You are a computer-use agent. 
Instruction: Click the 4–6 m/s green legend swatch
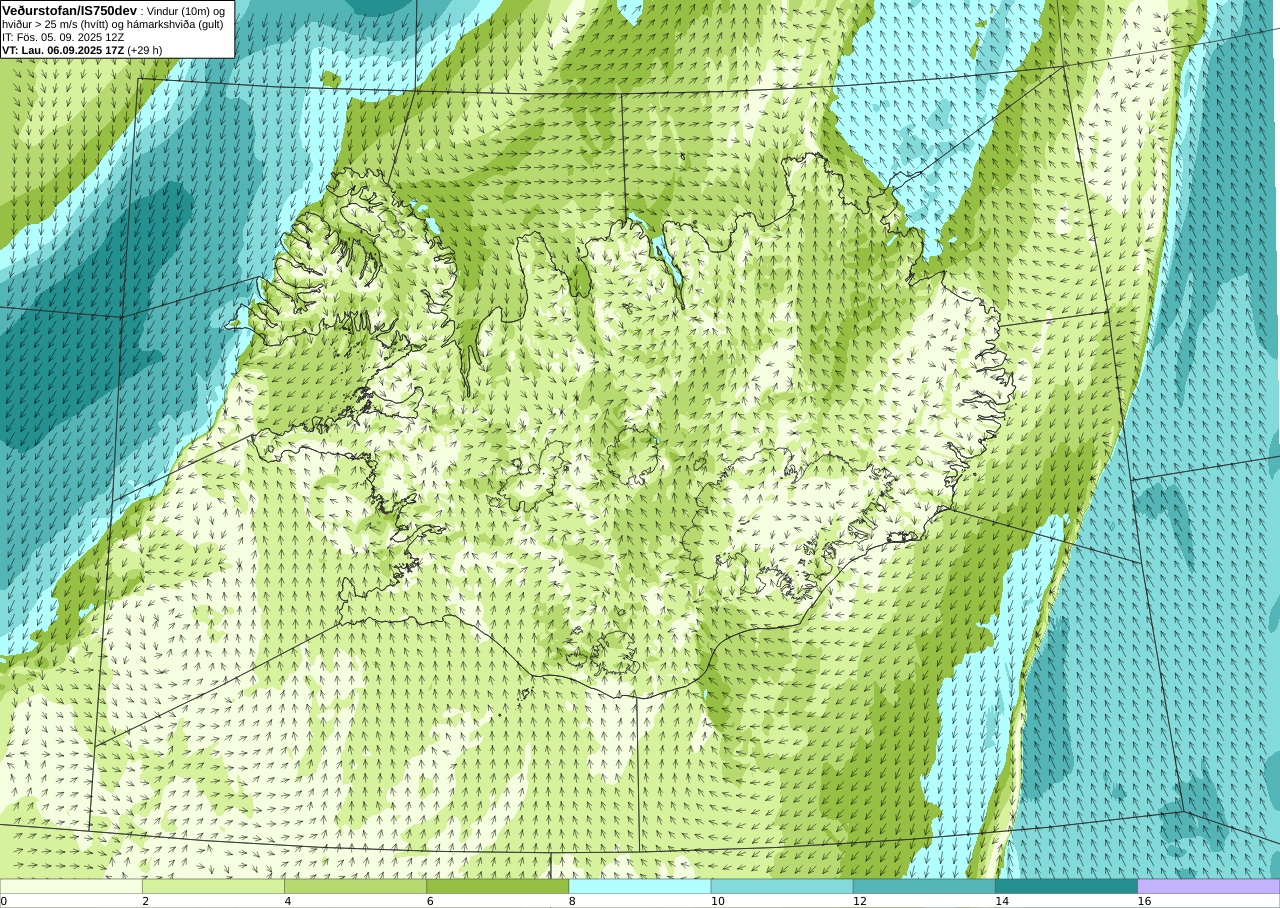click(x=355, y=886)
